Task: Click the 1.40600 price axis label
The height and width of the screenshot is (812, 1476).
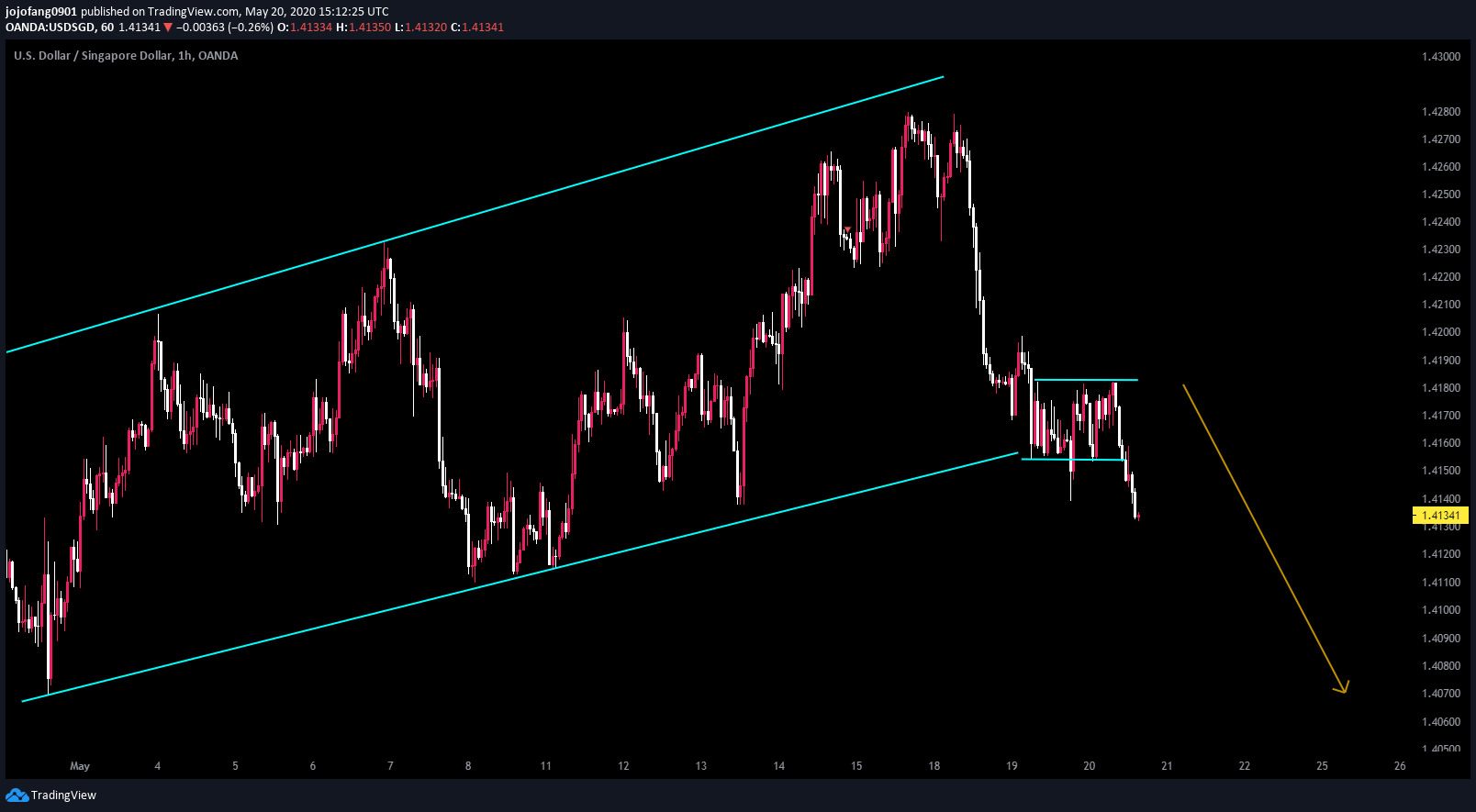Action: pyautogui.click(x=1441, y=722)
